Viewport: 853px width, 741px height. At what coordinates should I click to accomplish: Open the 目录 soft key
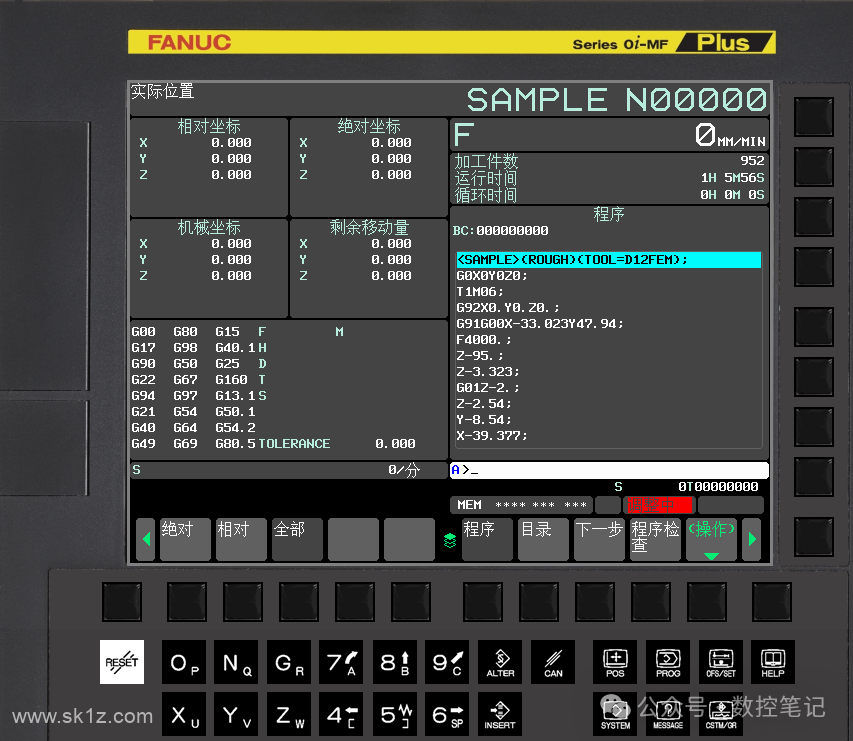click(x=543, y=539)
